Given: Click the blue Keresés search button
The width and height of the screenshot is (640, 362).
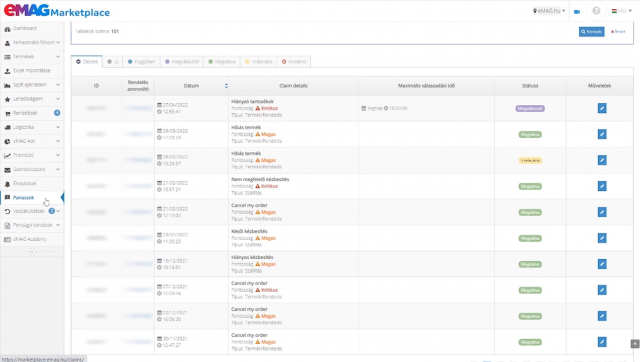Looking at the screenshot, I should pyautogui.click(x=591, y=31).
